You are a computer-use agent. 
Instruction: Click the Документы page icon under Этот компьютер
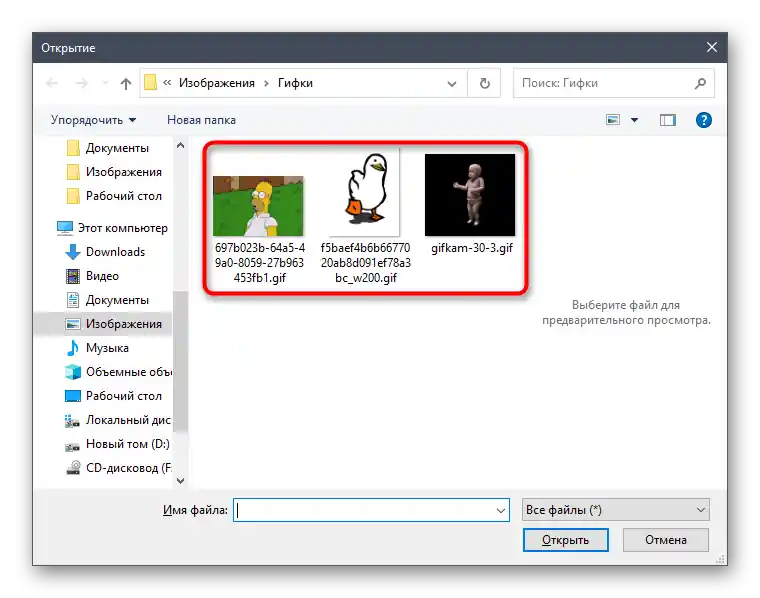pos(73,300)
